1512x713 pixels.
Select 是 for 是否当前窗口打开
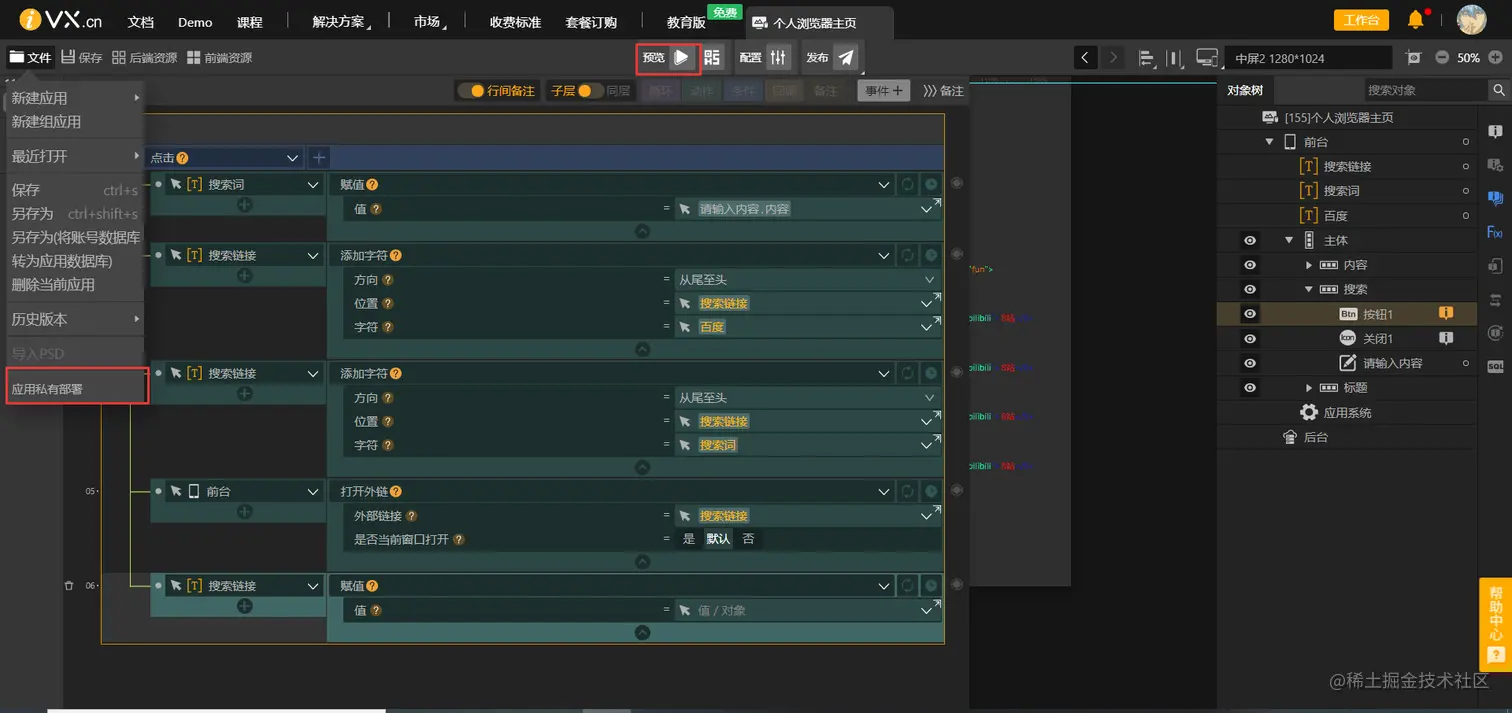[688, 539]
